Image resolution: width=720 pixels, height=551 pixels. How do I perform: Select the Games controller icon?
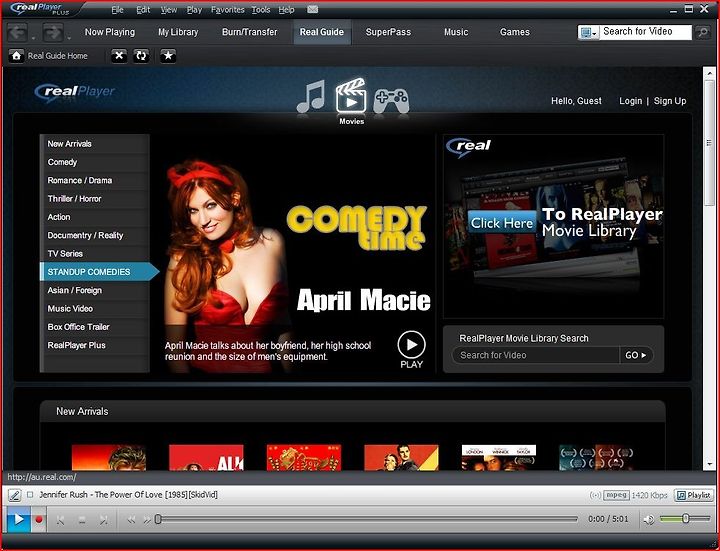pyautogui.click(x=391, y=100)
